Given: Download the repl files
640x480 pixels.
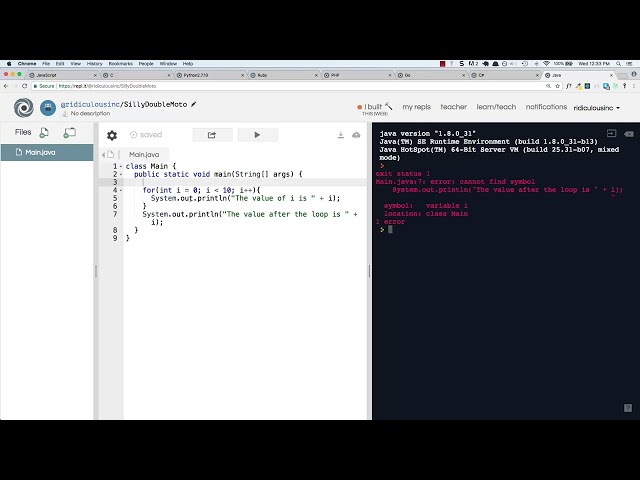Looking at the screenshot, I should [340, 135].
